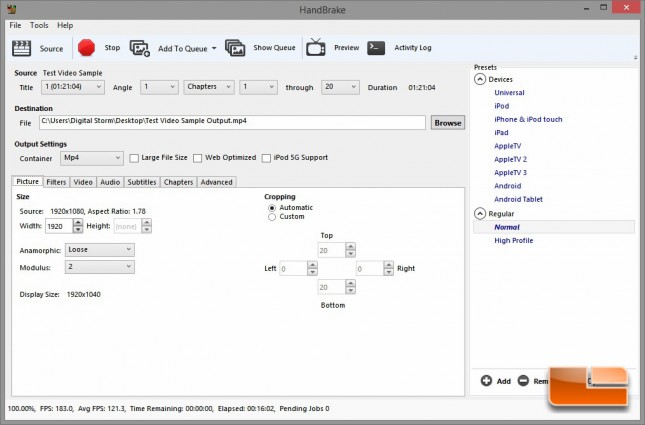Open the Modulus dropdown
645x425 pixels.
(100, 267)
